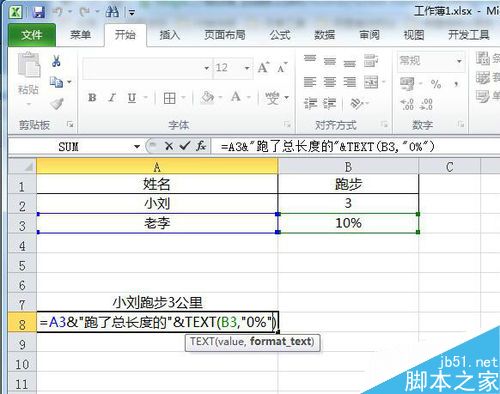
Task: Open the quick access toolbar customize dropdown
Action: coord(132,13)
